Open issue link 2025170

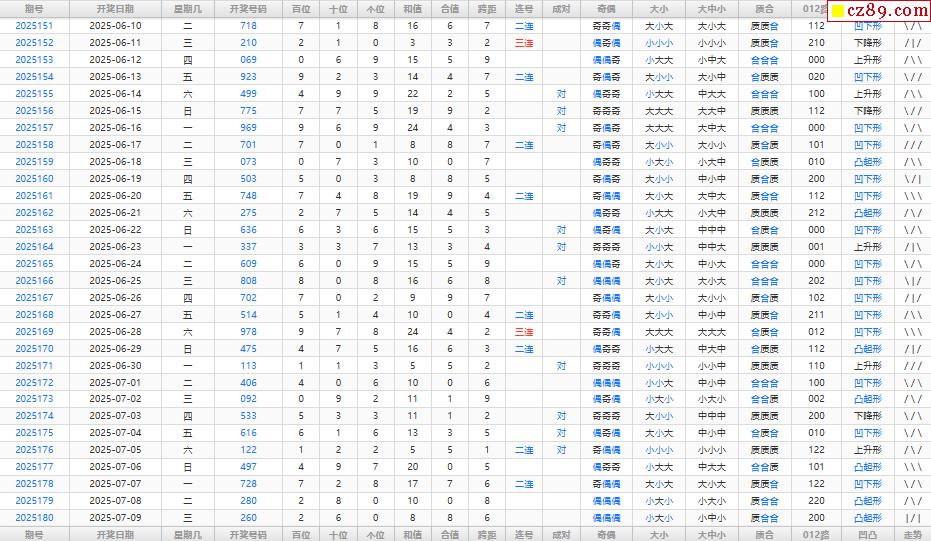(x=34, y=349)
